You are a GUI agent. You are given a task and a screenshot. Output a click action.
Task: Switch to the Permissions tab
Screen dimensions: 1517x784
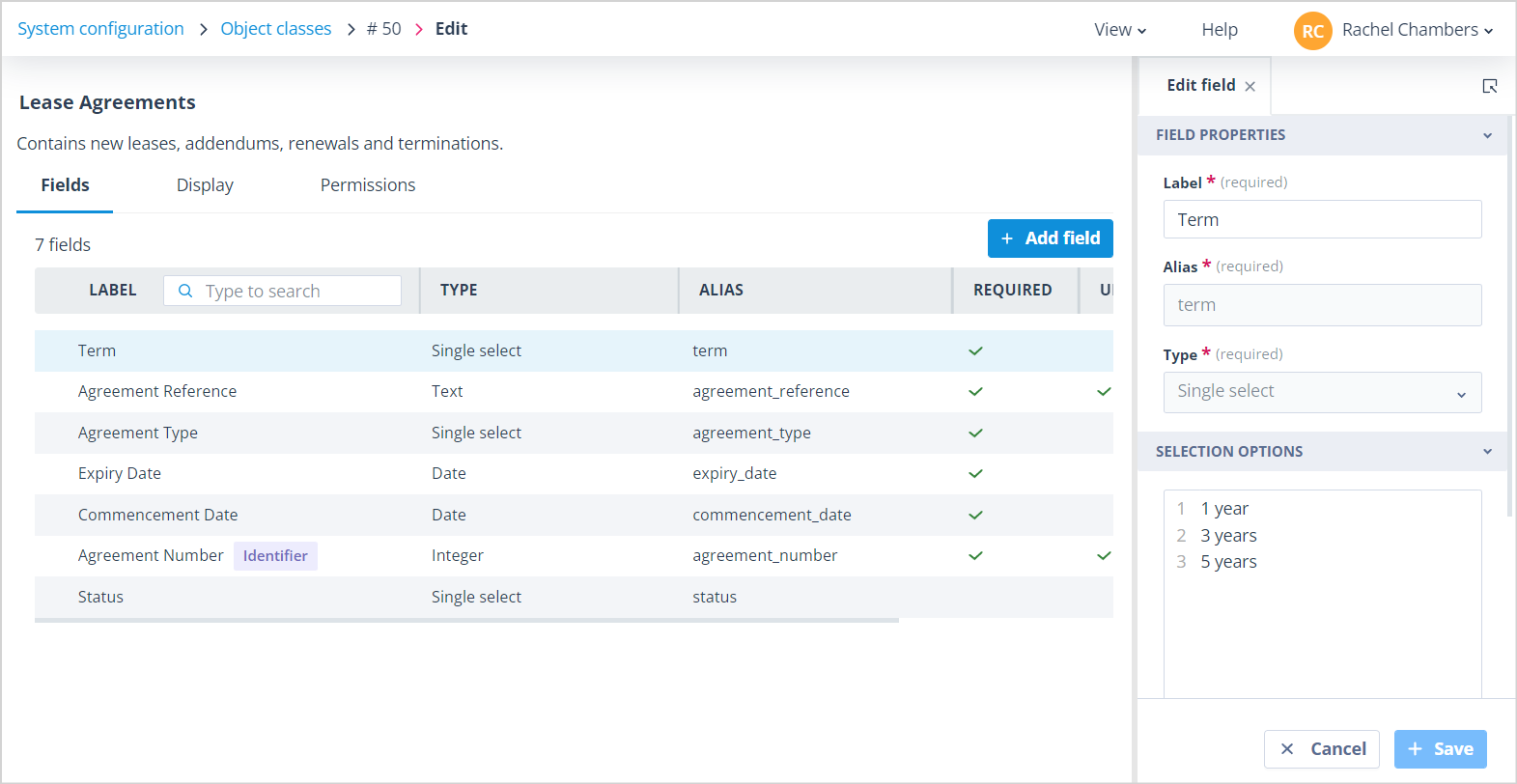tap(368, 185)
